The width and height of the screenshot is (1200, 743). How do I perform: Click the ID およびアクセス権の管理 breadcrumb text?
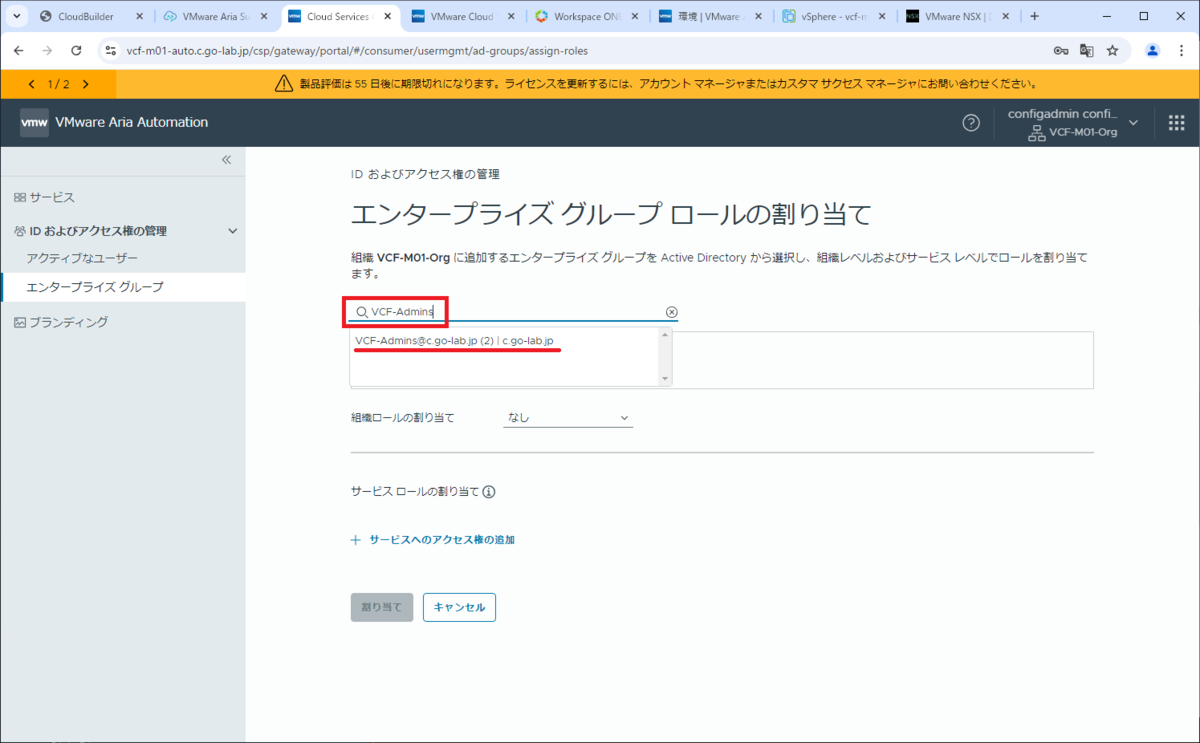(x=425, y=174)
